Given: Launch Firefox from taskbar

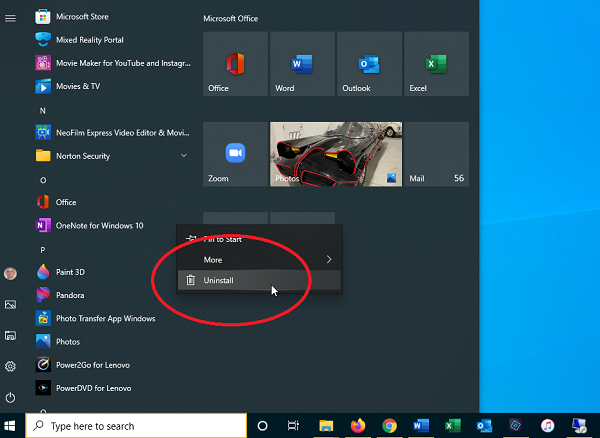Looking at the screenshot, I should pyautogui.click(x=358, y=426).
